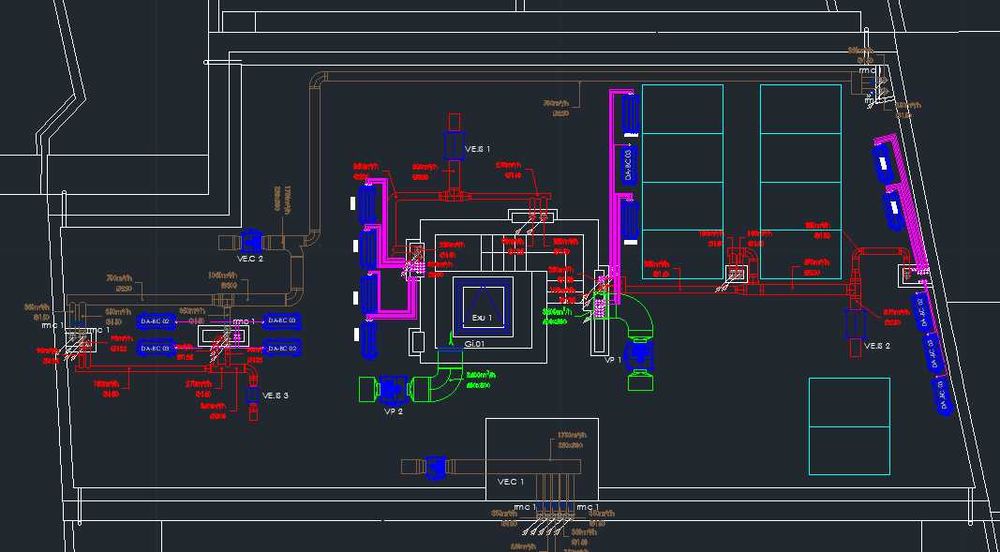
Task: Select the VE.S 1 fan label
Action: (x=478, y=149)
